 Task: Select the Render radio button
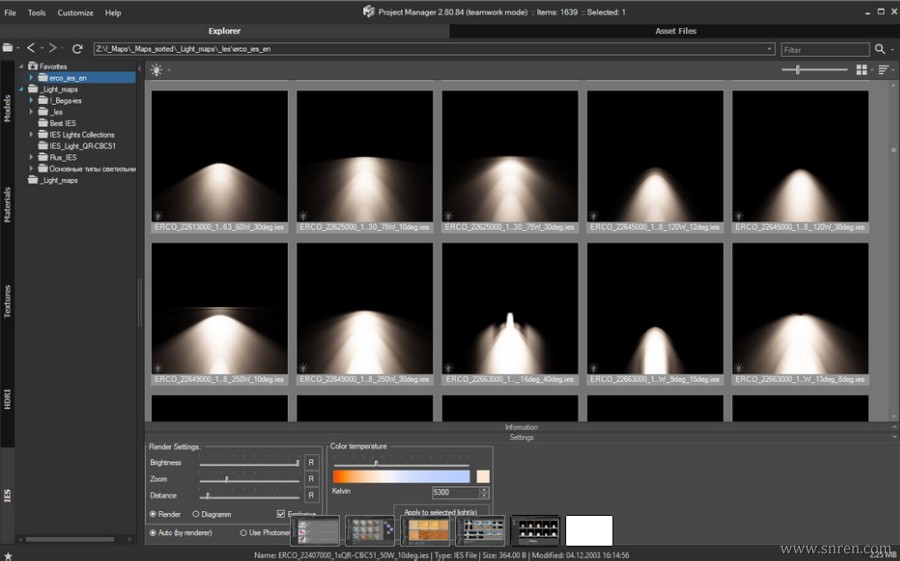click(153, 514)
